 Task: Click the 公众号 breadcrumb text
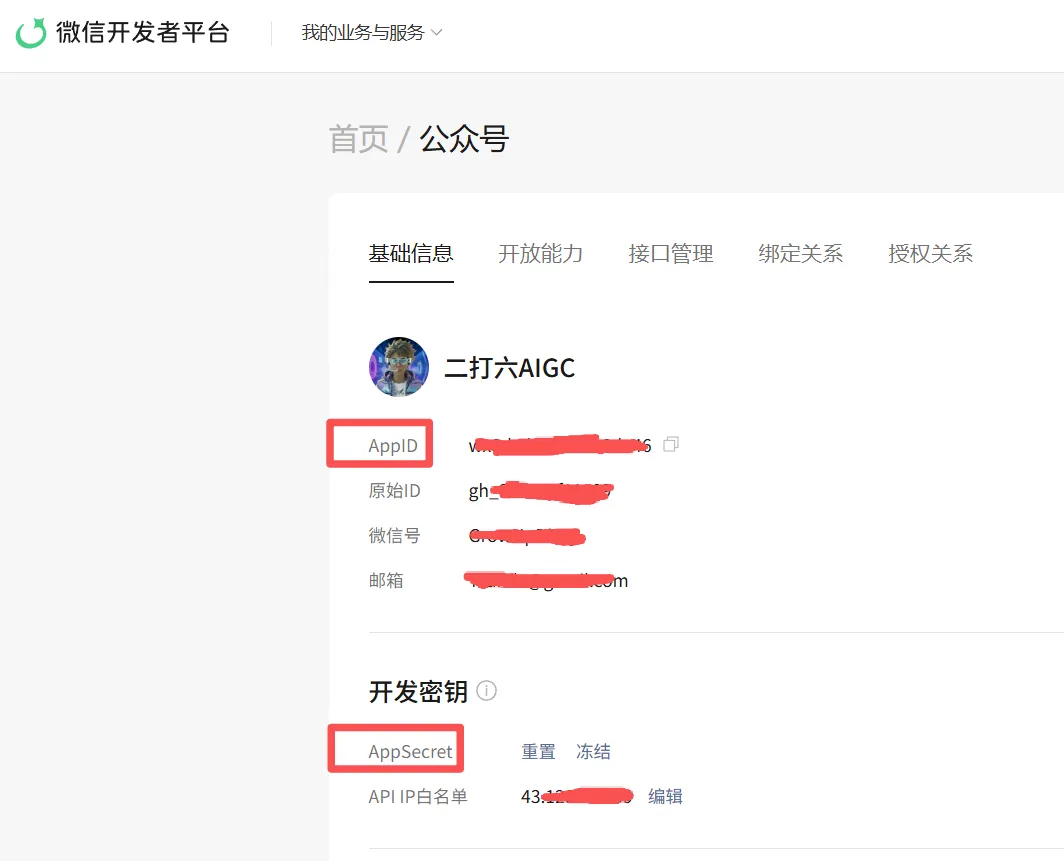click(x=464, y=140)
